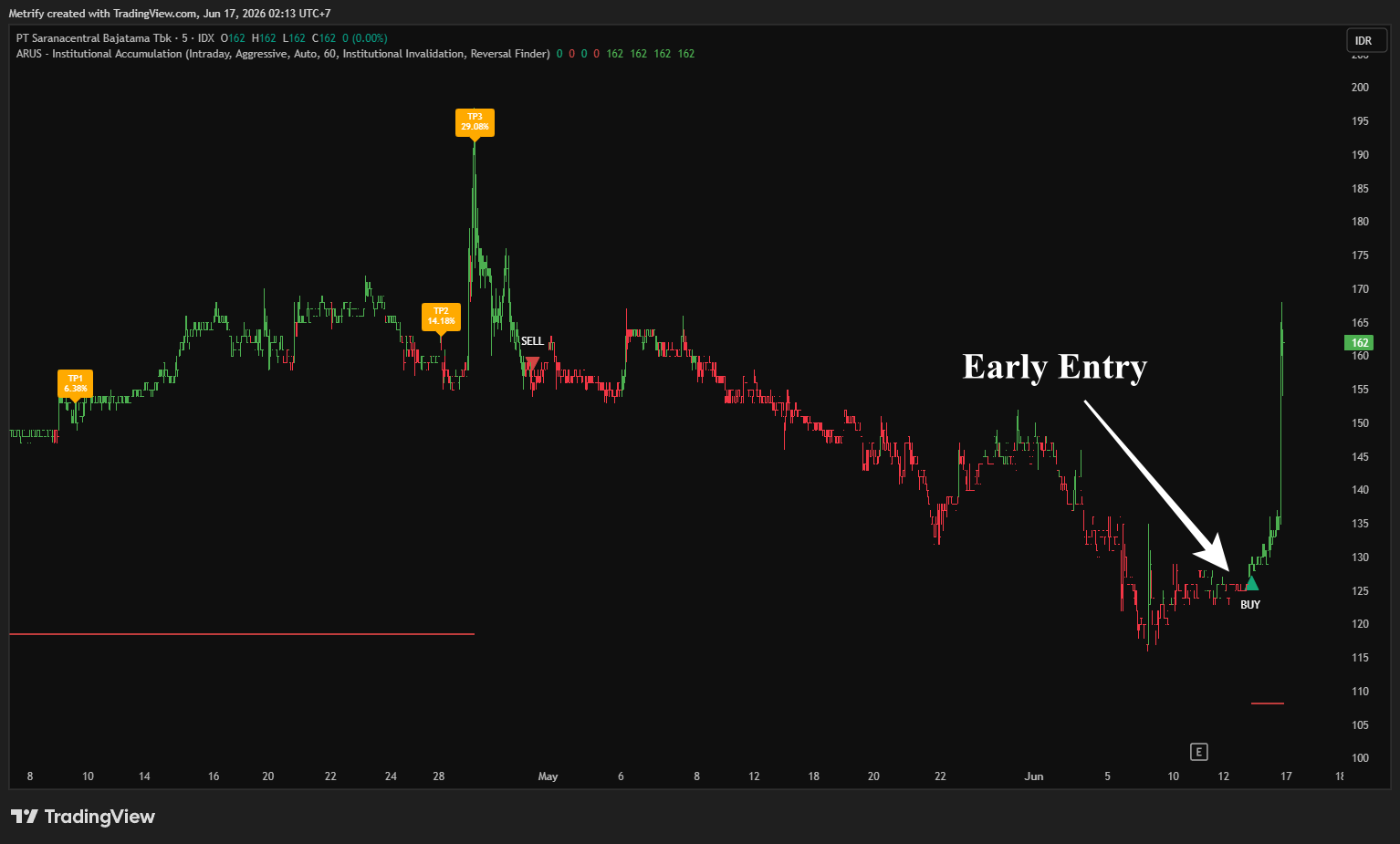Click the 105 price level on the scale
The image size is (1400, 844).
tap(1360, 725)
